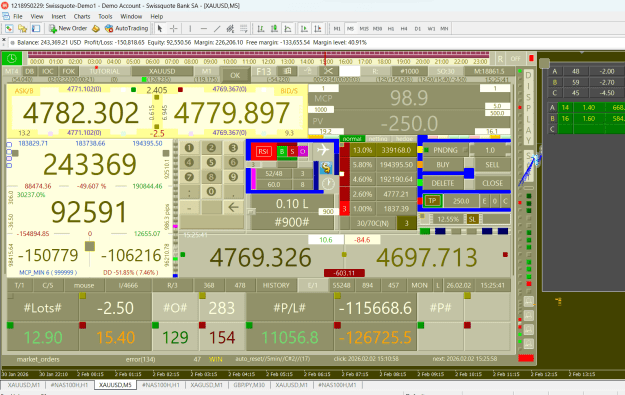Click the 0.10 L lot size field
Viewport: 625px width, 395px height.
(292, 204)
